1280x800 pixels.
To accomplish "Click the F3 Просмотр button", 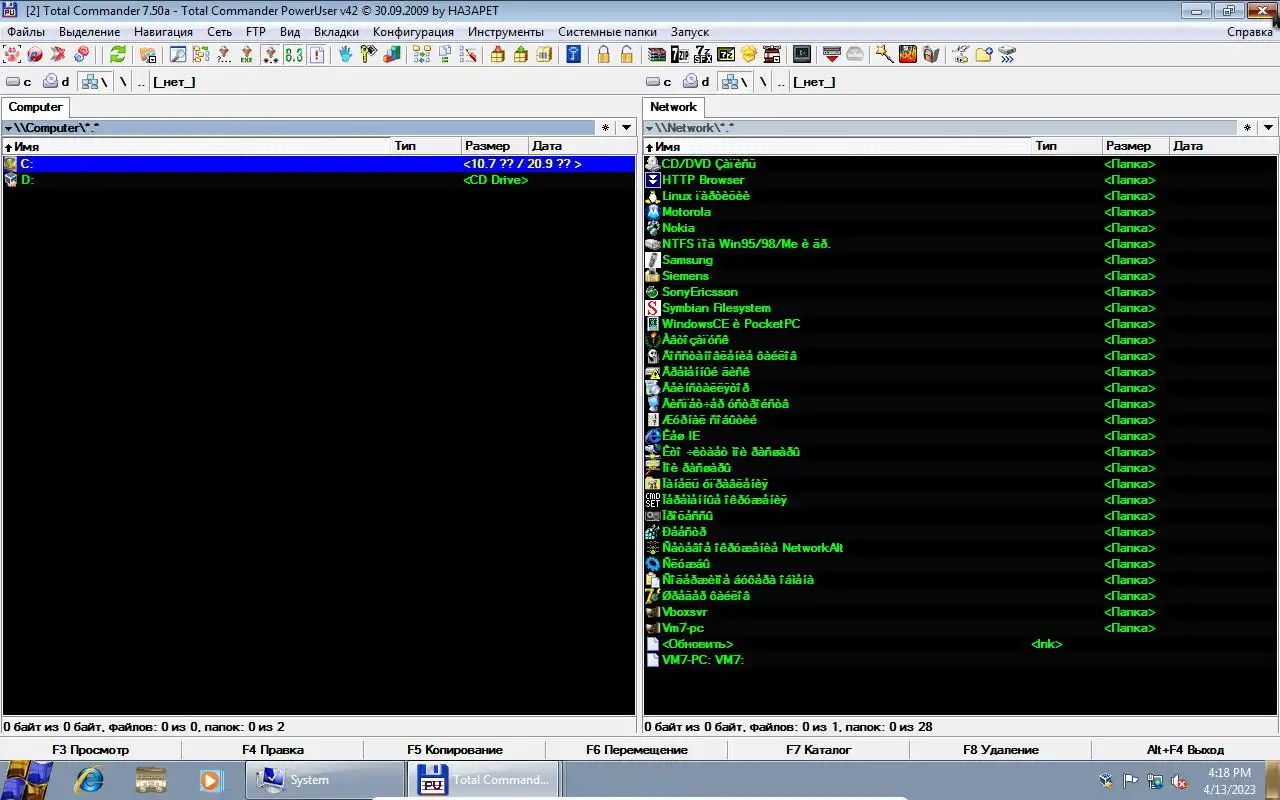I will click(x=91, y=749).
